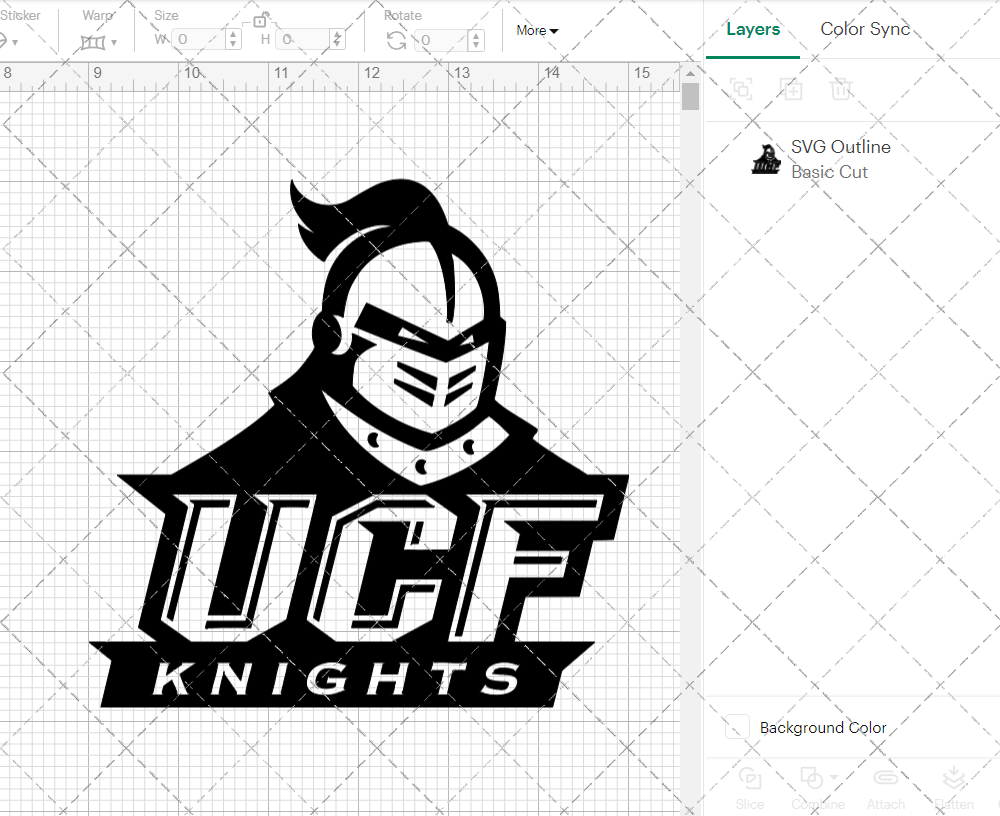Click the Delete layer trash icon
Image resolution: width=1000 pixels, height=816 pixels.
pyautogui.click(x=841, y=89)
